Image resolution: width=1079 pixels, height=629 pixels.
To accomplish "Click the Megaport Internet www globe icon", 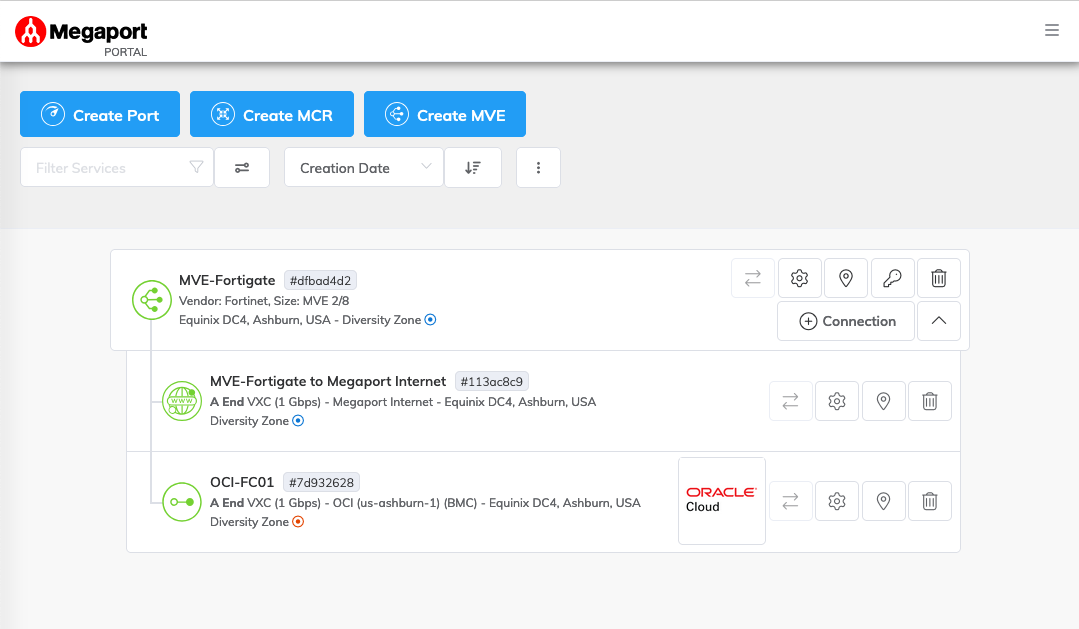I will (182, 401).
